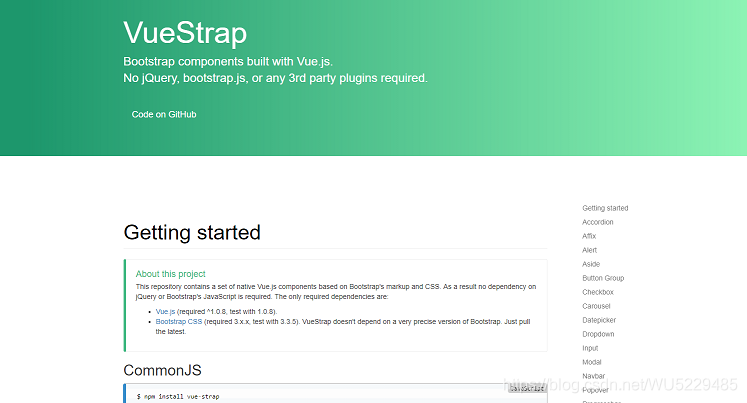747x403 pixels.
Task: Click the Vue.js link
Action: tap(165, 312)
